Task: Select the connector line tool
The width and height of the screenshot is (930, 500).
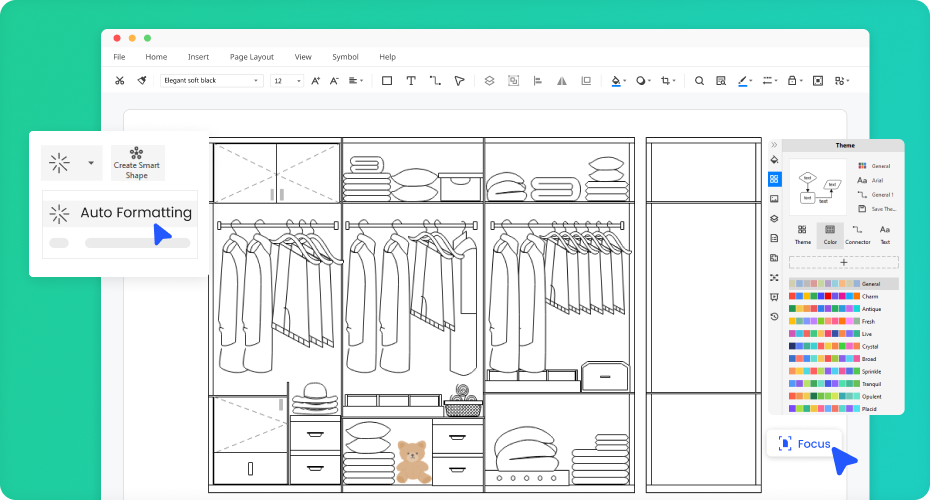Action: pyautogui.click(x=435, y=81)
